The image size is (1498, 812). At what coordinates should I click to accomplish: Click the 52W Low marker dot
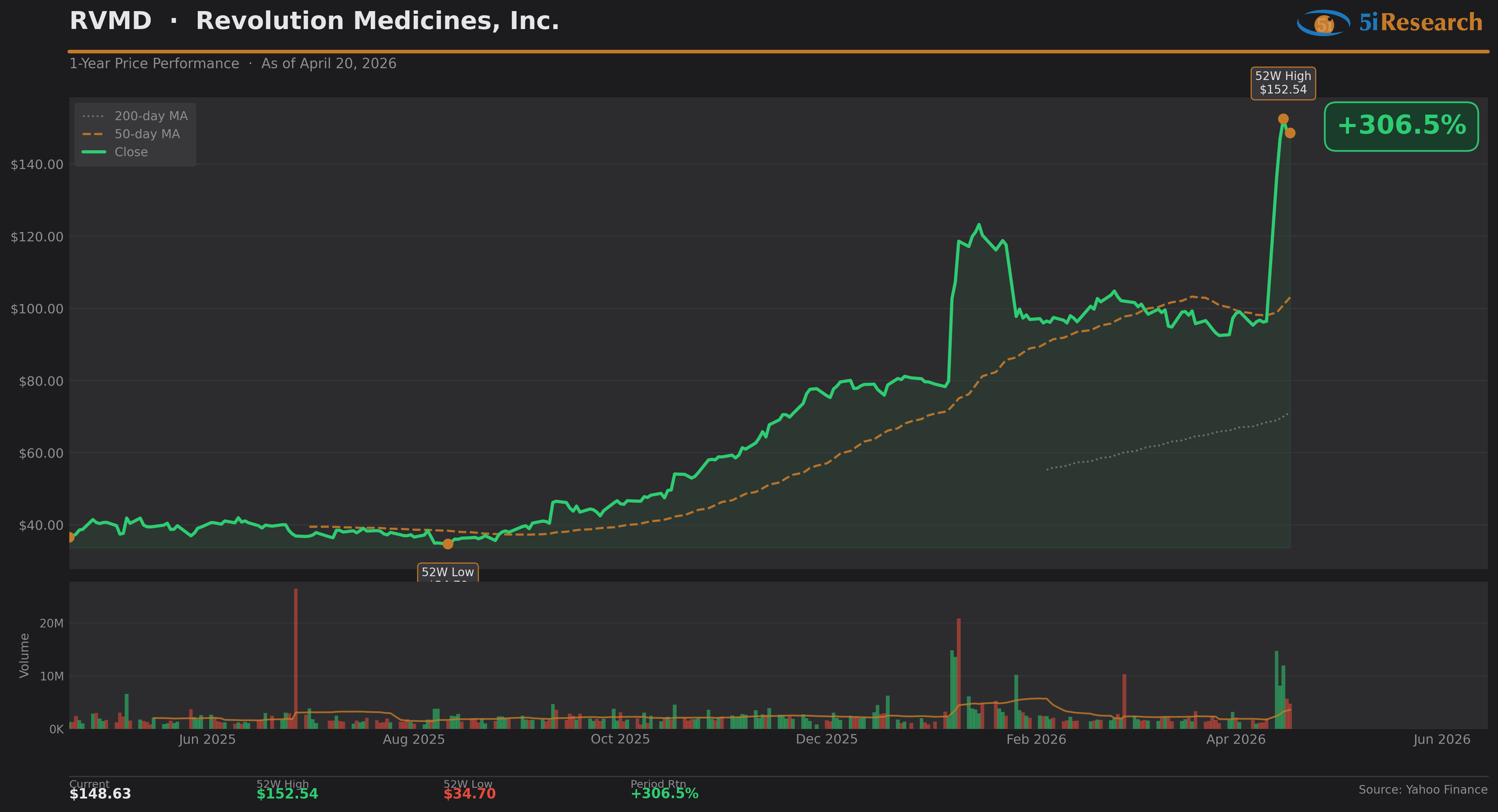click(x=448, y=544)
